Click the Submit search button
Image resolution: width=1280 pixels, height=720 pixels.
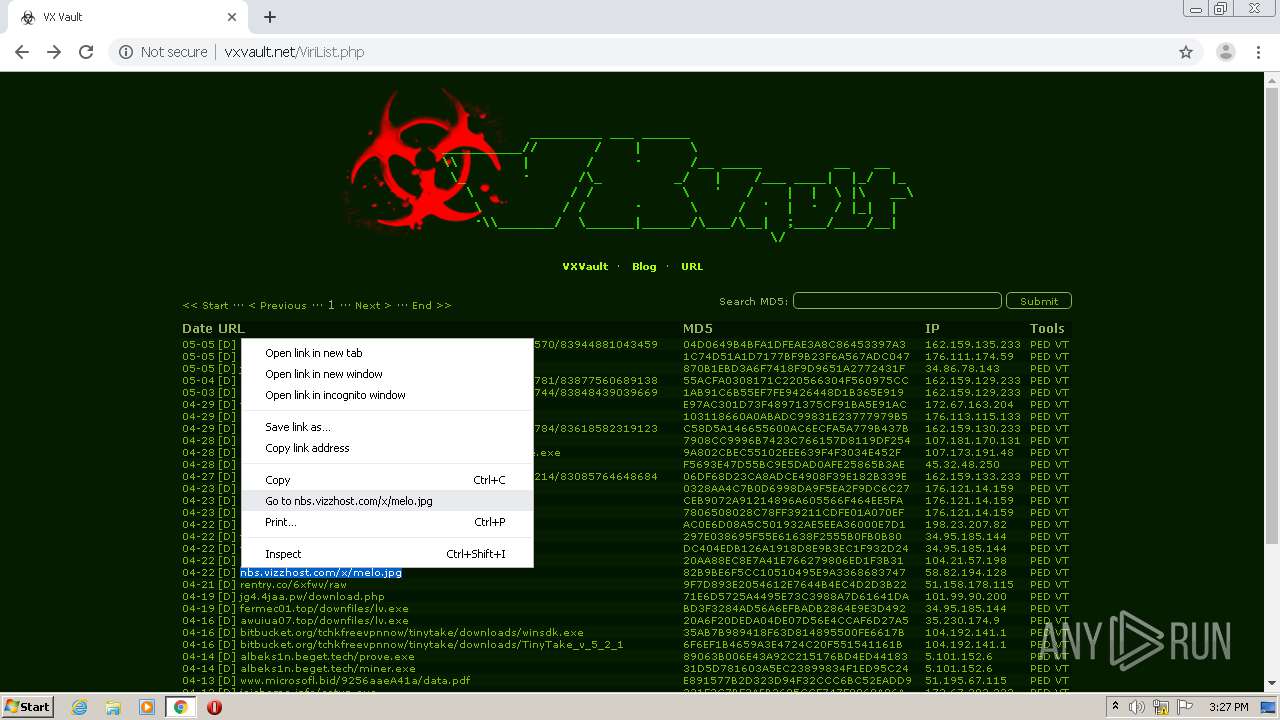point(1039,301)
